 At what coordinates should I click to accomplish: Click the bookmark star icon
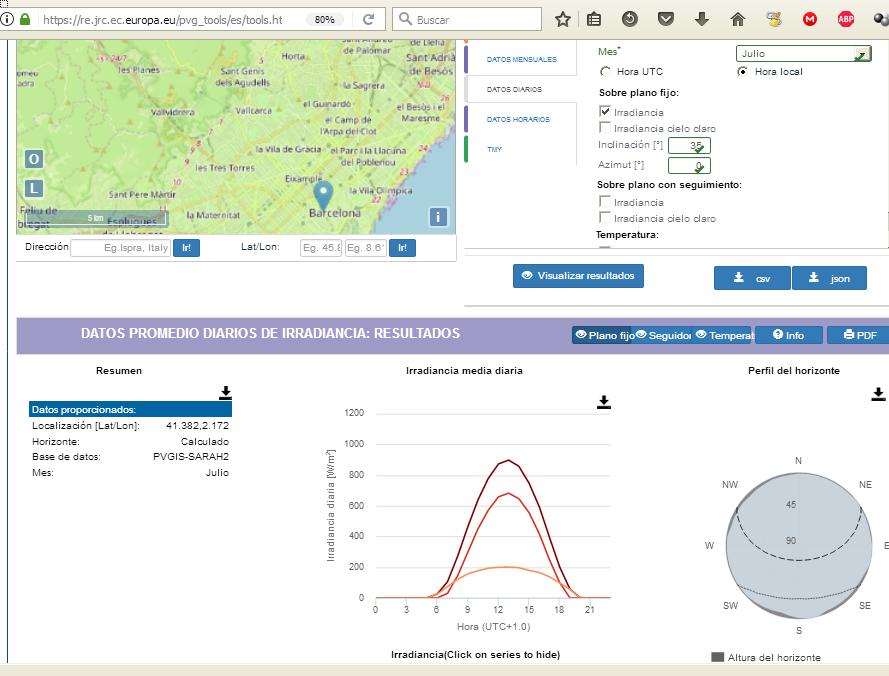(x=562, y=19)
